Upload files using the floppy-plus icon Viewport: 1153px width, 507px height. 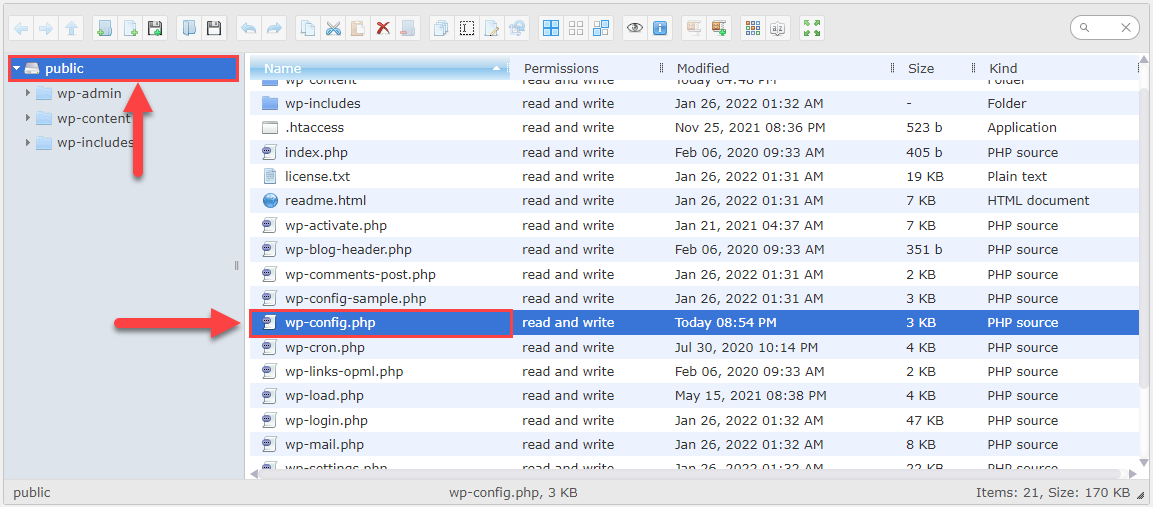click(155, 28)
